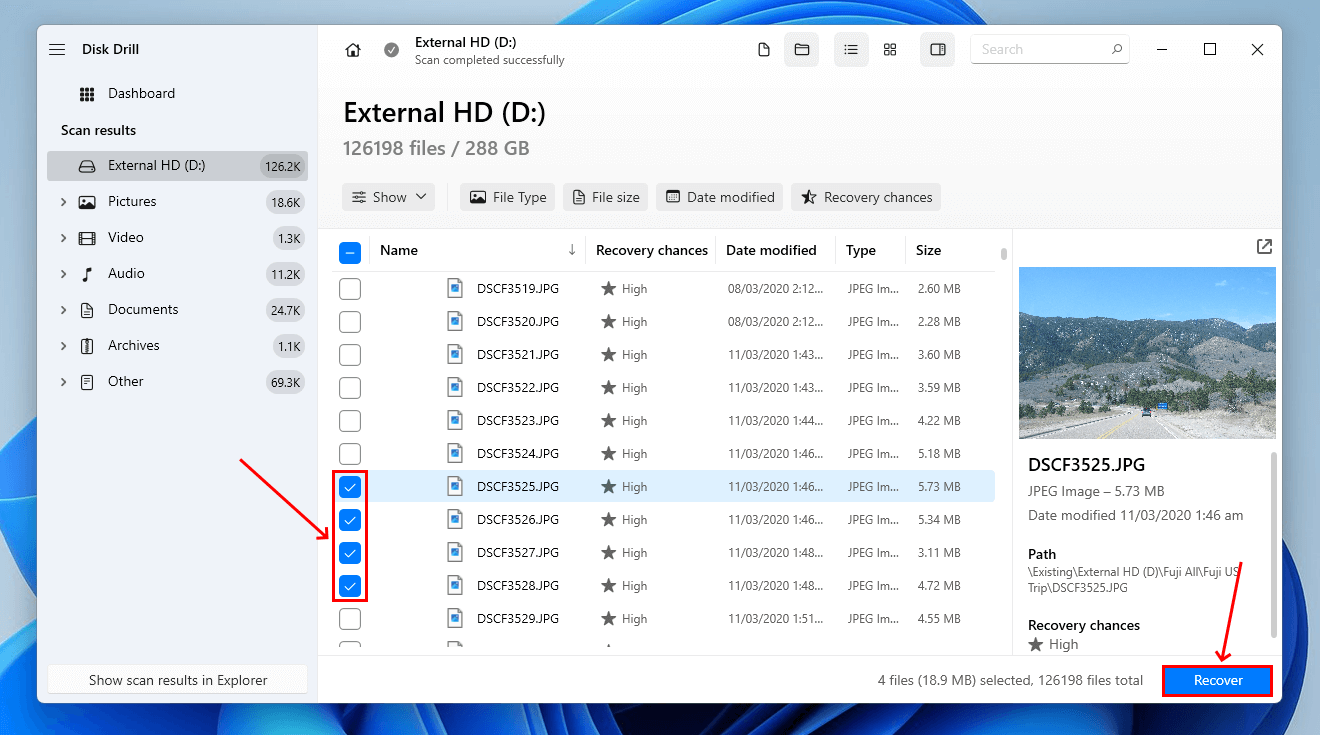The width and height of the screenshot is (1320, 735).
Task: Click the Recover button
Action: (1217, 681)
